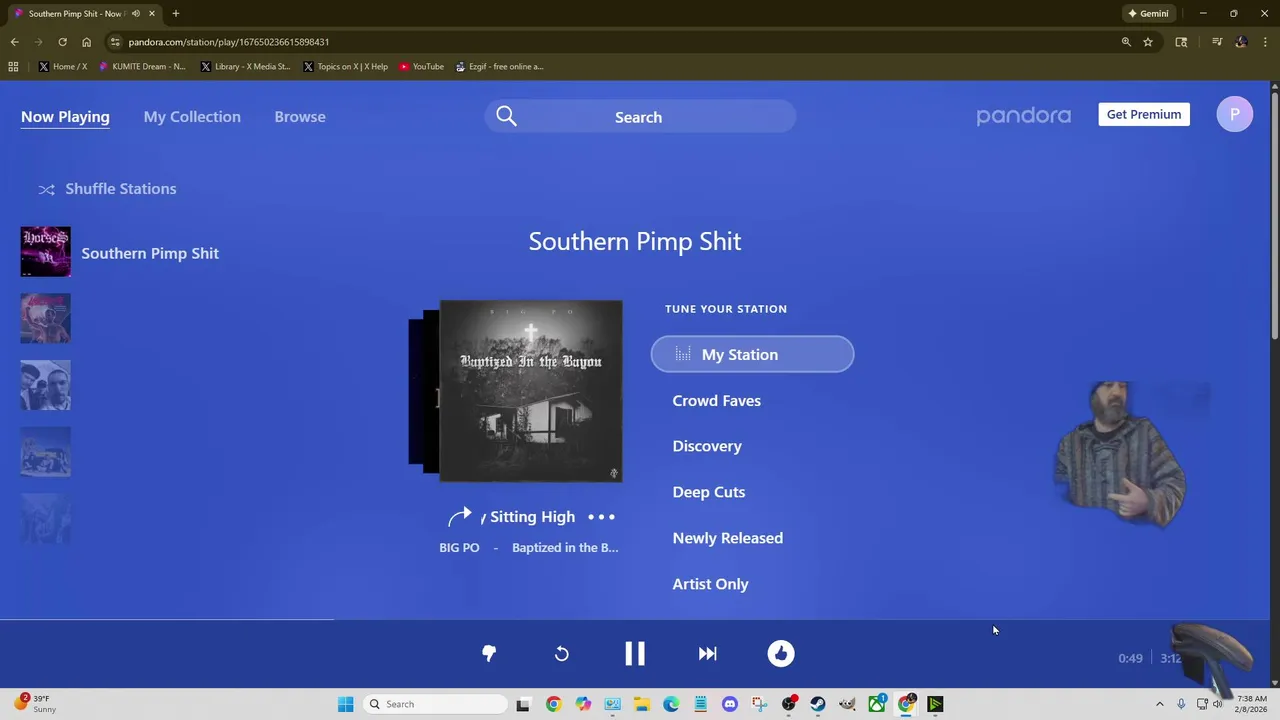This screenshot has height=720, width=1280.
Task: Click the BIG PO artist link
Action: point(459,548)
